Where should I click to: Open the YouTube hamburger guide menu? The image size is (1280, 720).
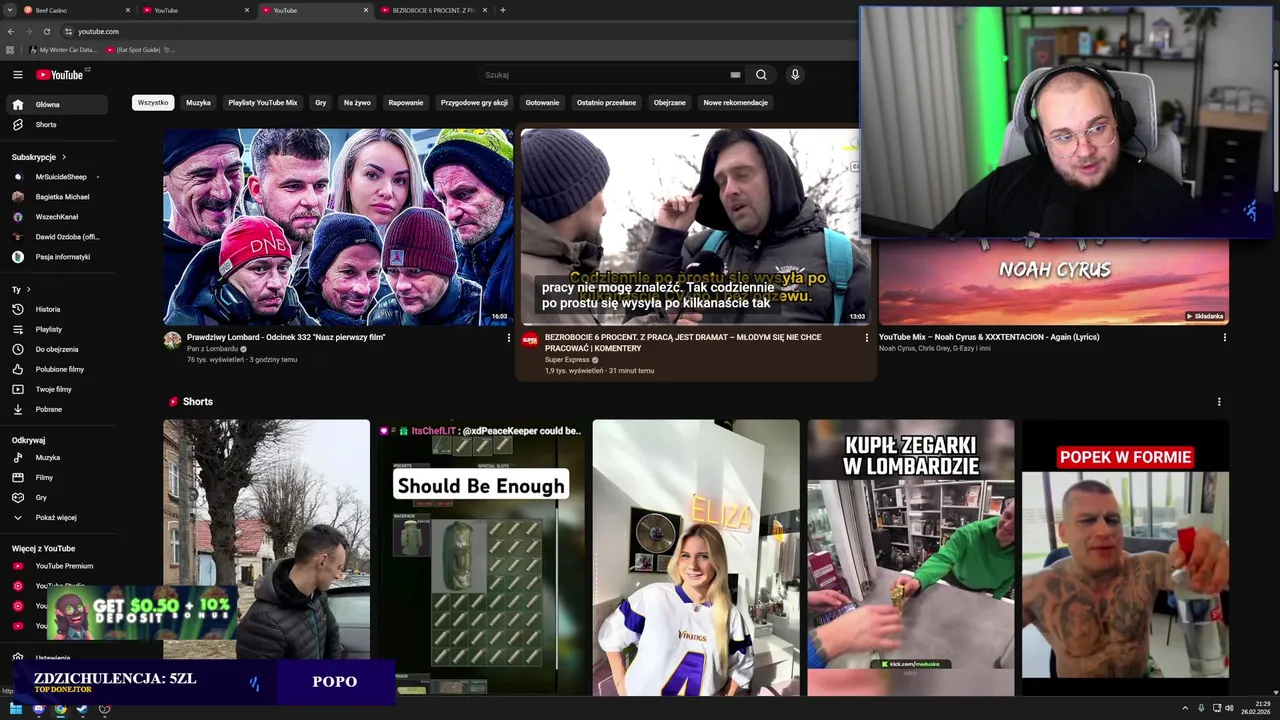[17, 75]
